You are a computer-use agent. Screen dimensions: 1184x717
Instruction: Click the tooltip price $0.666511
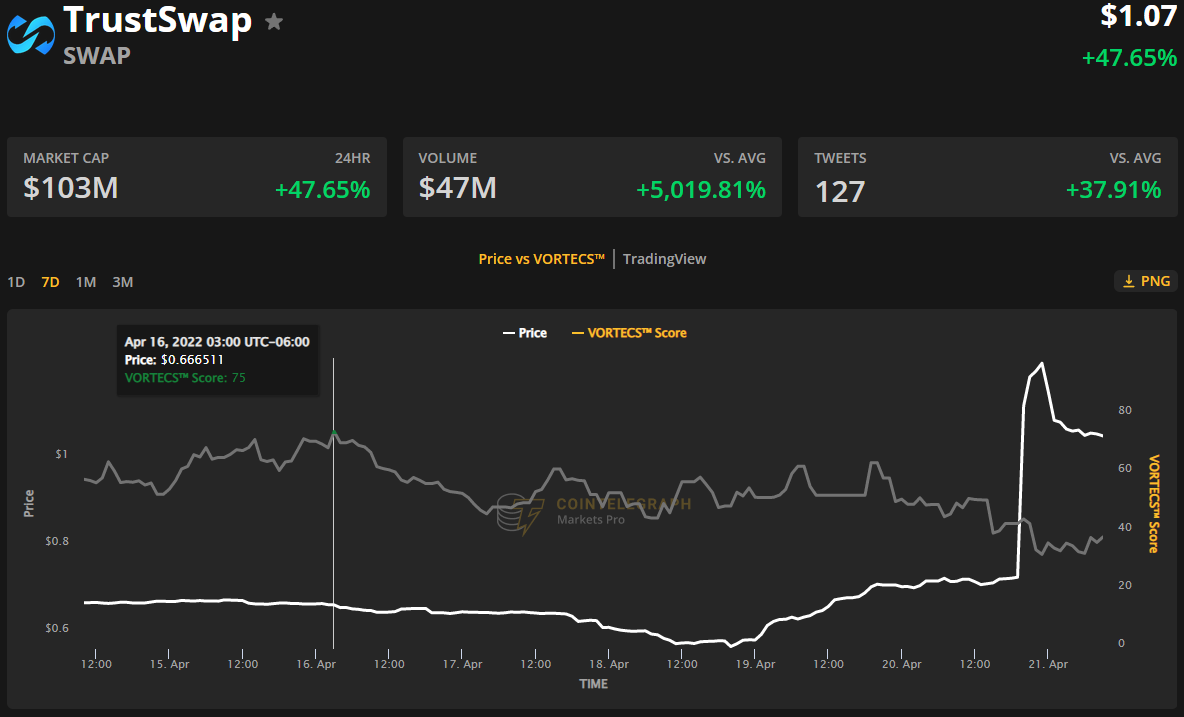coord(192,360)
